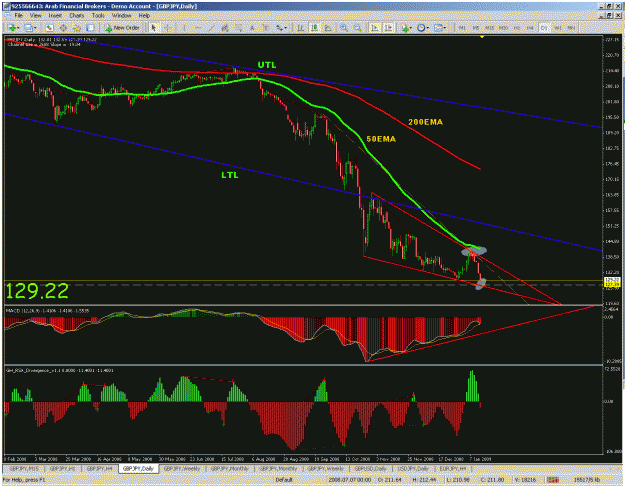This screenshot has height=486, width=625.
Task: Open the Terminal panel icon
Action: 90,28
